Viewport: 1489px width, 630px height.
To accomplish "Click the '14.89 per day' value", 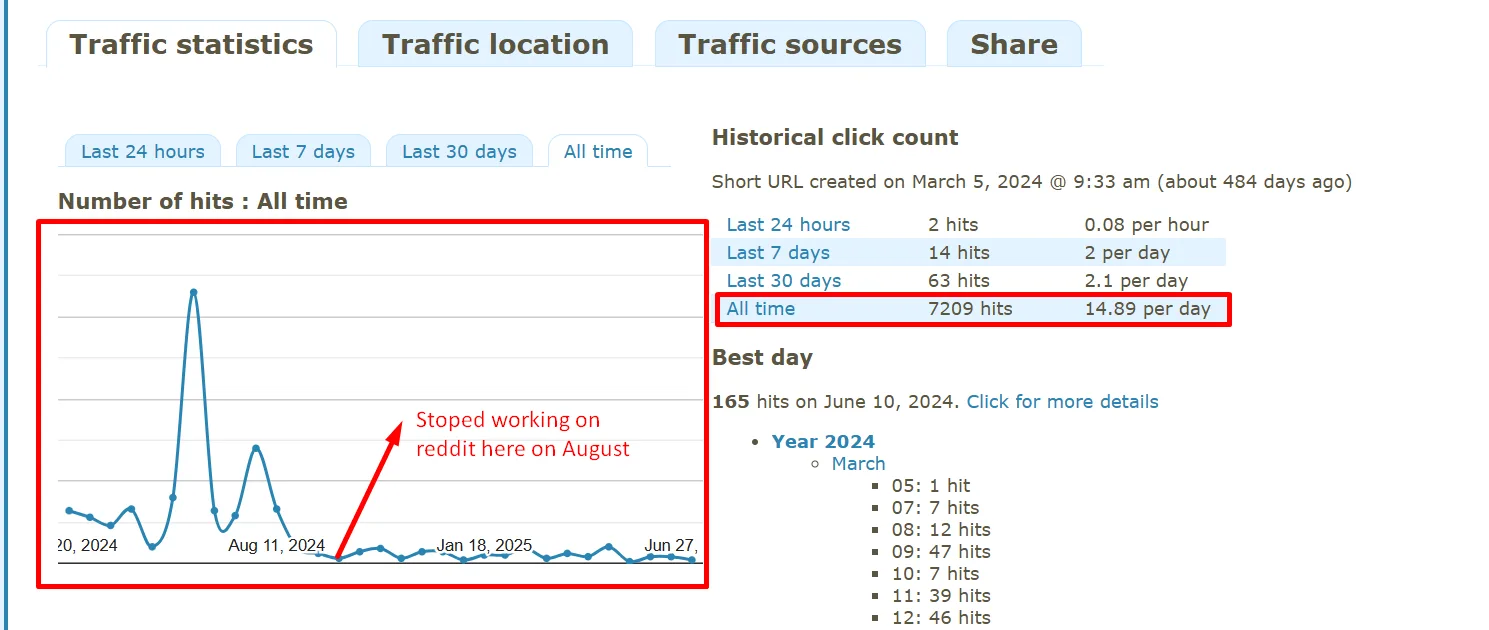I will pyautogui.click(x=1147, y=309).
